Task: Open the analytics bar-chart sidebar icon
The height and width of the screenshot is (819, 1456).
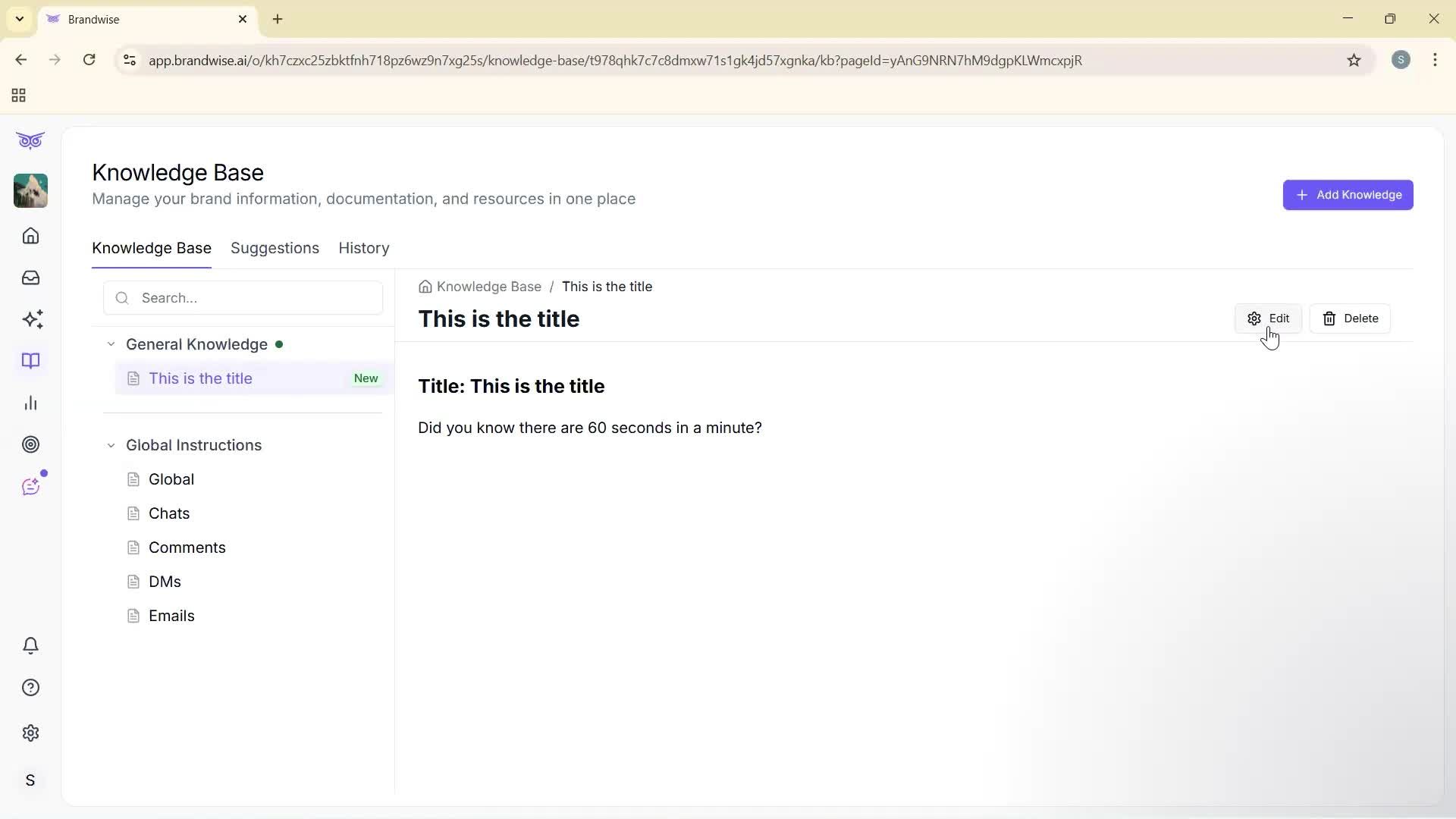Action: tap(30, 403)
